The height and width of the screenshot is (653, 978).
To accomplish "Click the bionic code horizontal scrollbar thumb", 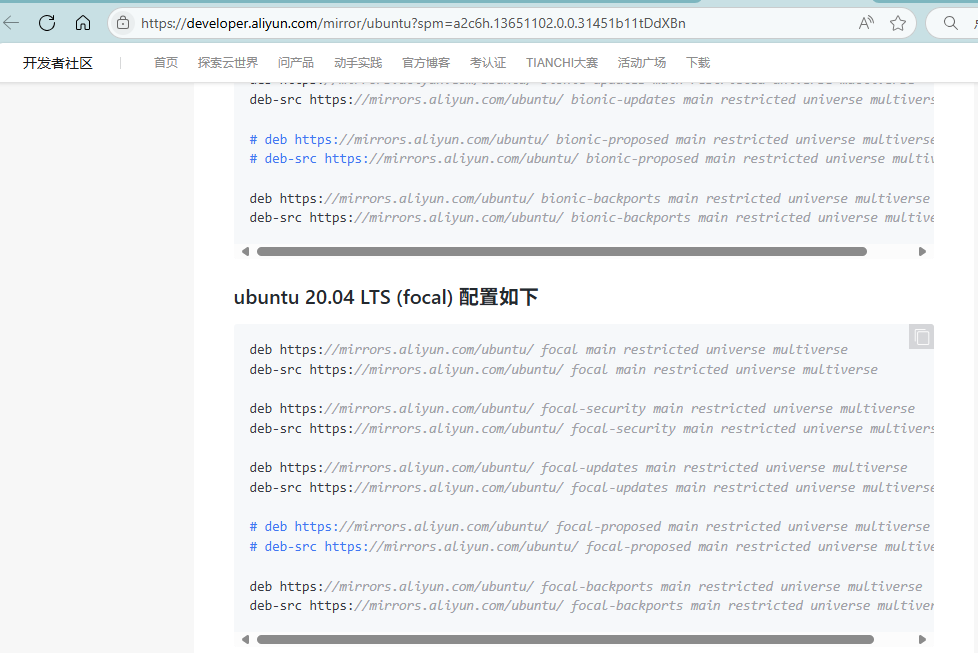I will click(562, 251).
